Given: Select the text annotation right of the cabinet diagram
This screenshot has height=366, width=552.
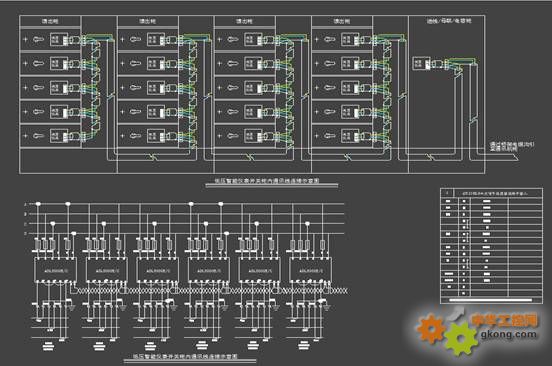Looking at the screenshot, I should 512,146.
